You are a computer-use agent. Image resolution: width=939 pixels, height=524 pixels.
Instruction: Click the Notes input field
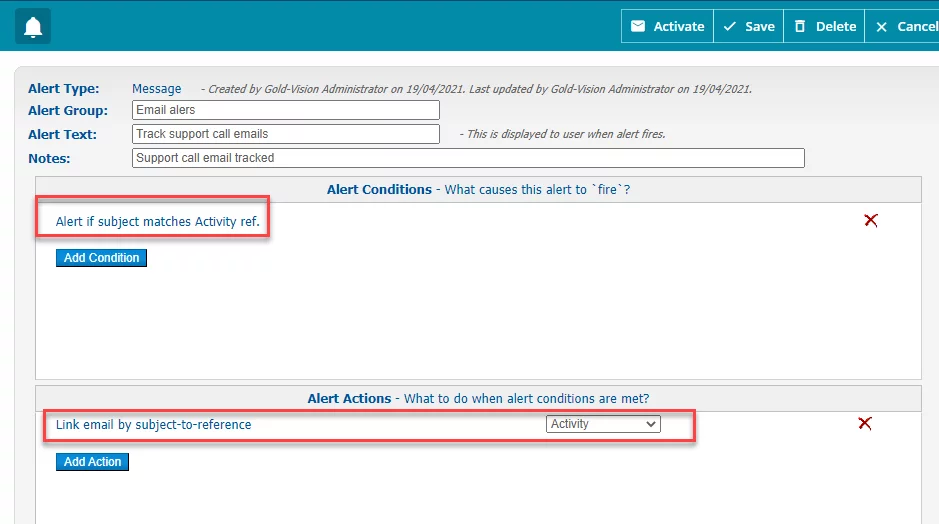click(468, 158)
